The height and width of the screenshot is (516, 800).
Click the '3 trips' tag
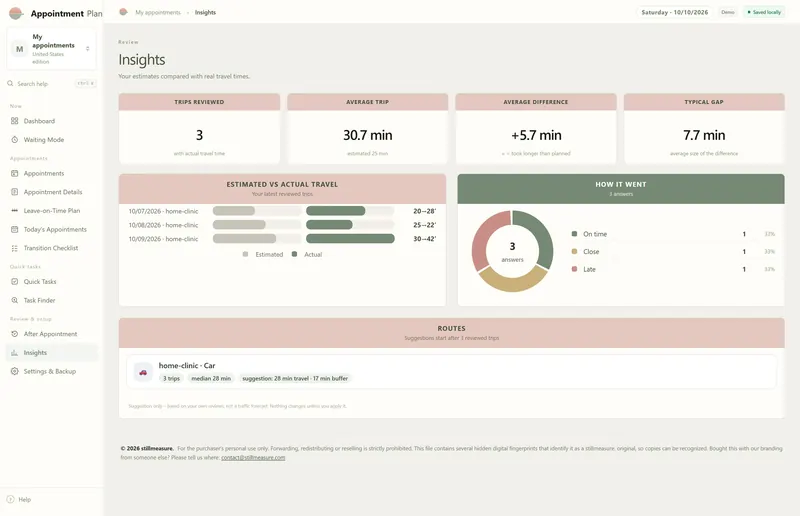click(x=171, y=378)
